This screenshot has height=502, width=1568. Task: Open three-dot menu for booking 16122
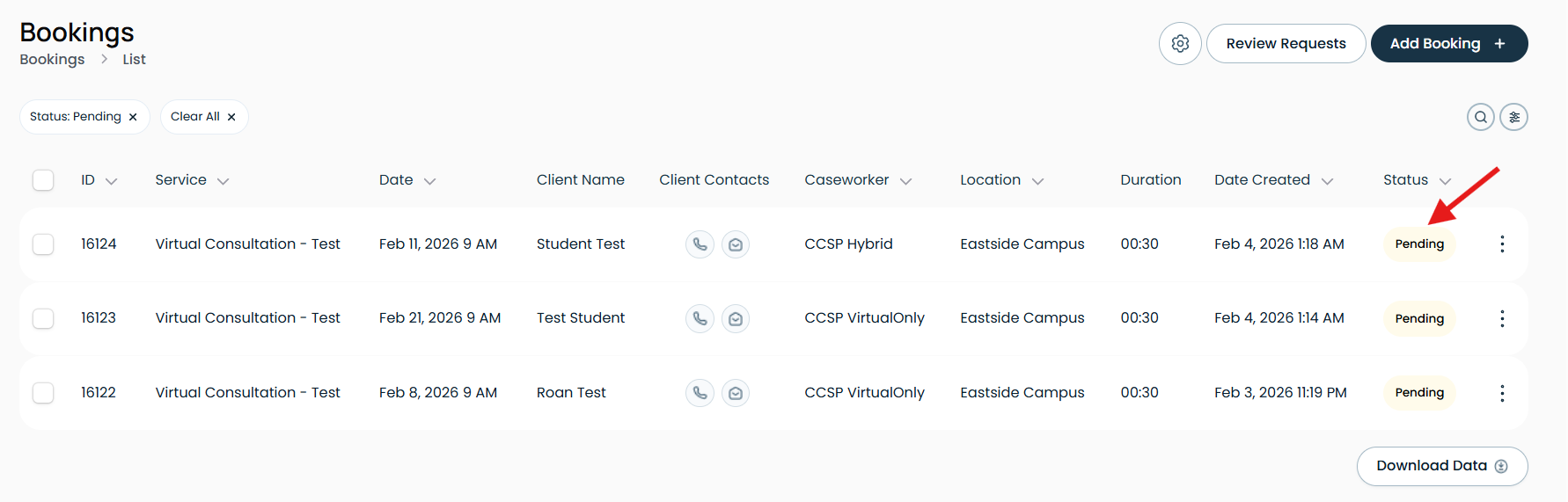point(1502,393)
